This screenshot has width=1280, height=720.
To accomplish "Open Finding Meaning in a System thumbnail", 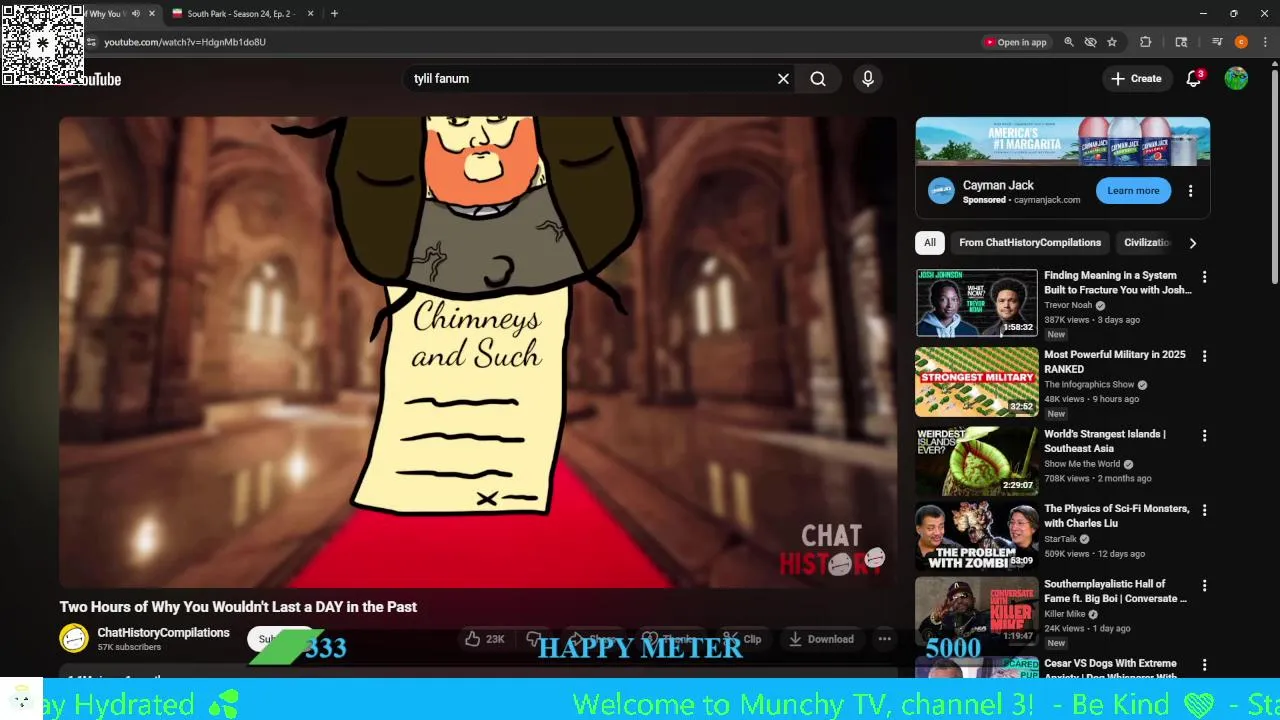I will (976, 303).
